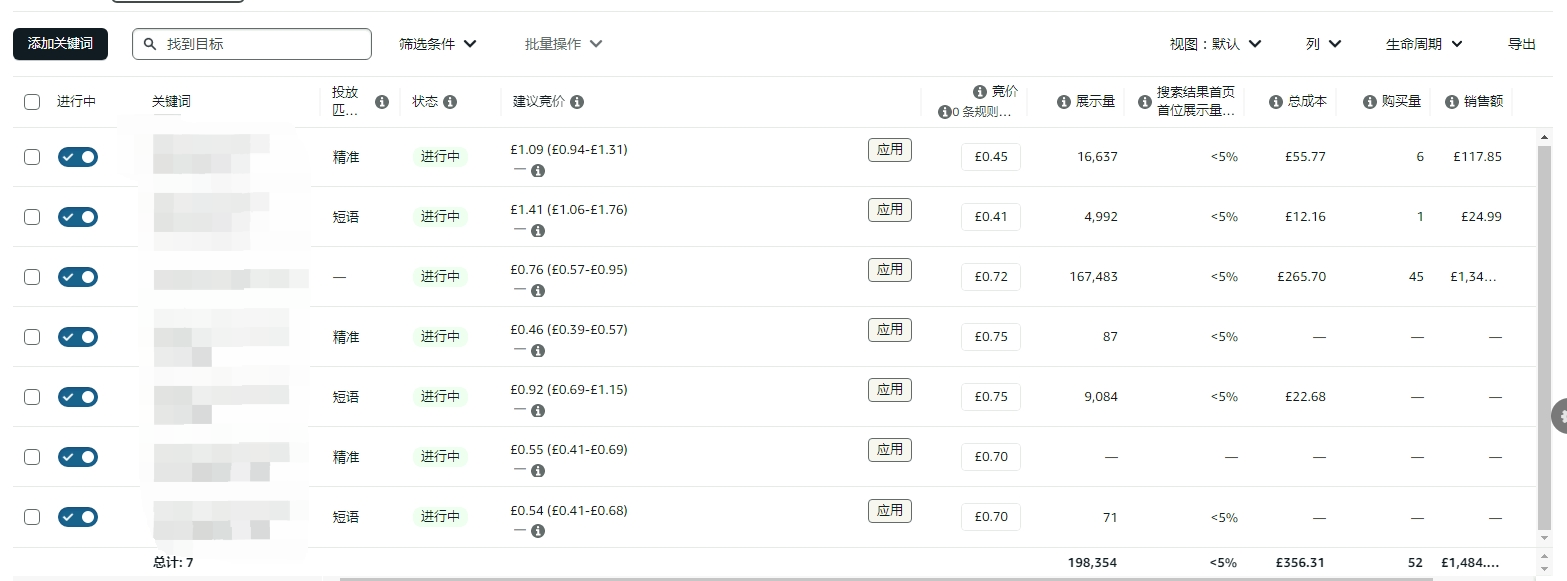Screen dimensions: 1567x581
Task: Open the 列 columns menu
Action: coord(1323,44)
